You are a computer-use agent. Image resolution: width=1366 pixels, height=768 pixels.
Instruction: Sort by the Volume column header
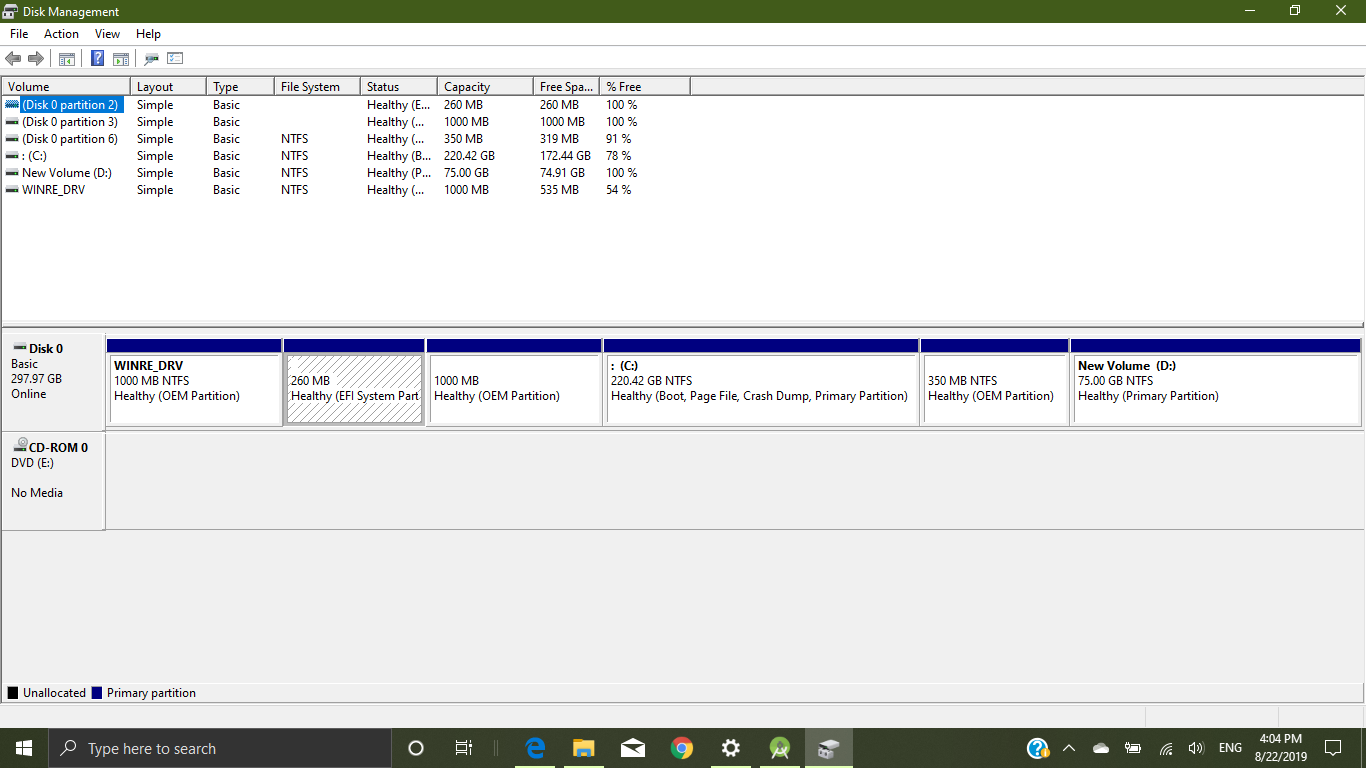(66, 87)
